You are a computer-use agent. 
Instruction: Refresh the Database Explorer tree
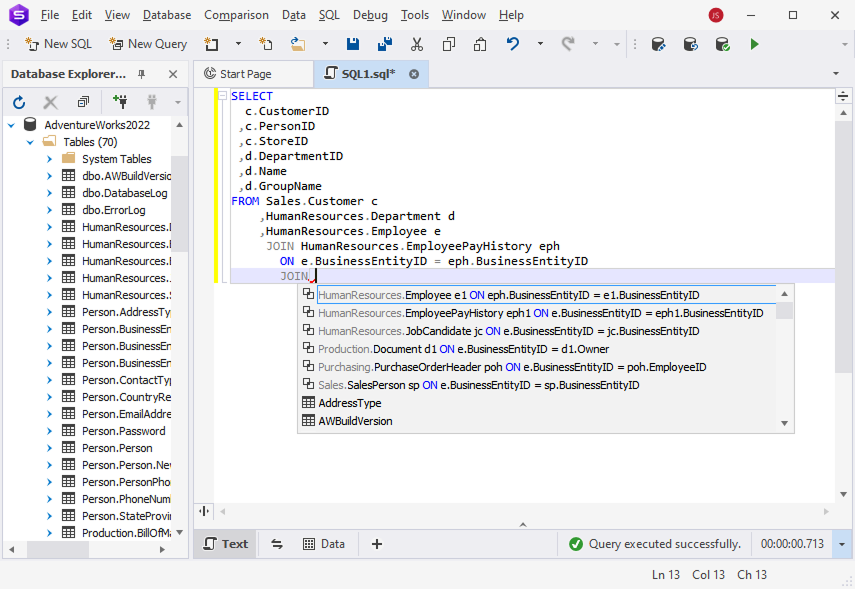pos(18,102)
